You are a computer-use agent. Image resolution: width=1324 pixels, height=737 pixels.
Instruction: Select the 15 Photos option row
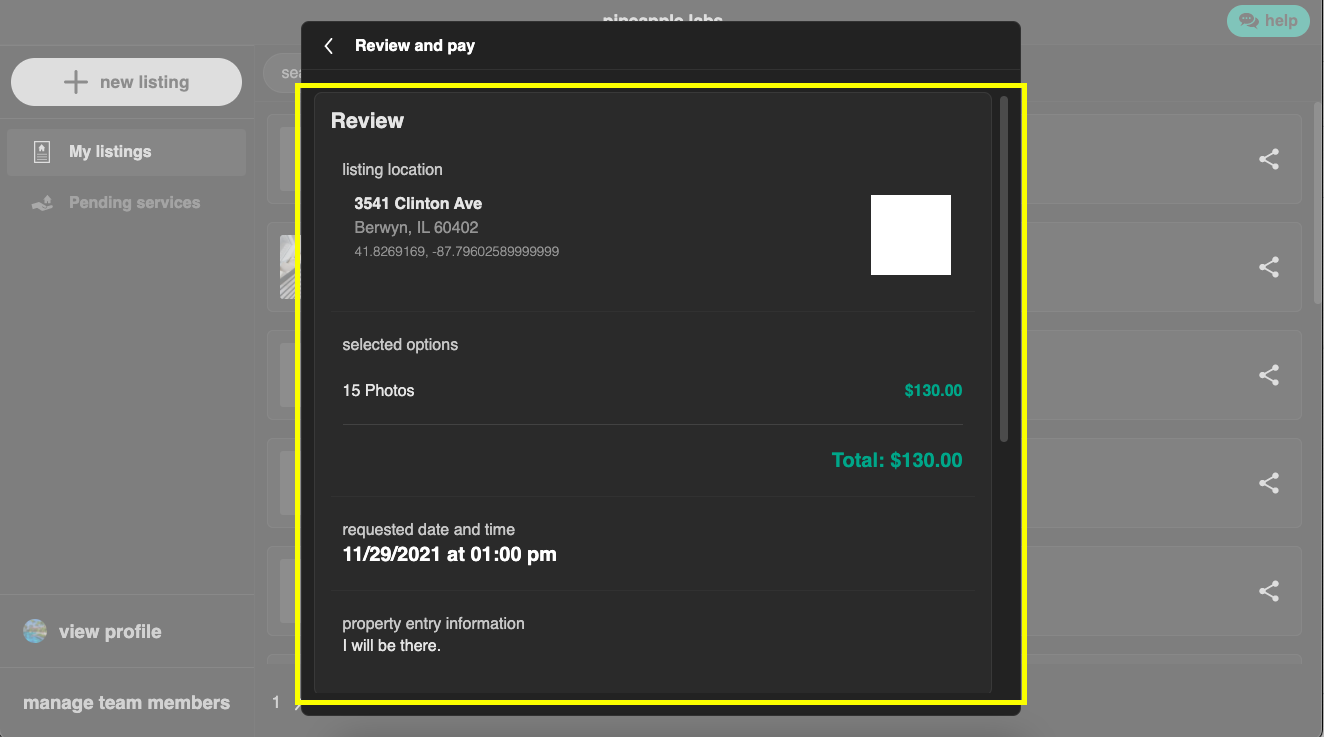378,391
